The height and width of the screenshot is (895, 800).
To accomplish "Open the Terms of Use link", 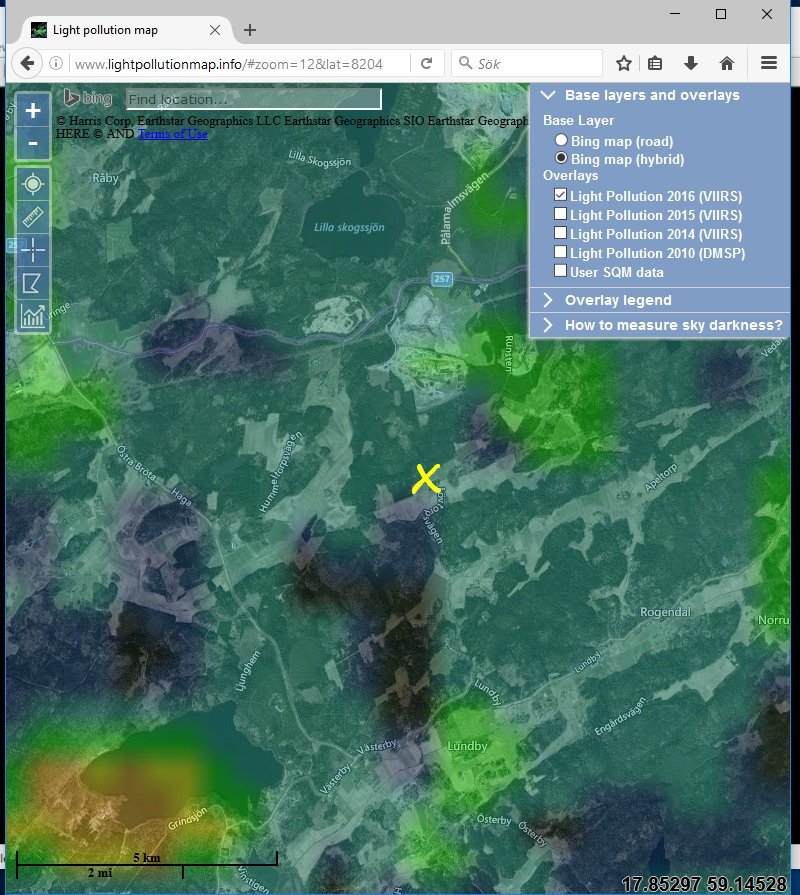I will [x=172, y=134].
